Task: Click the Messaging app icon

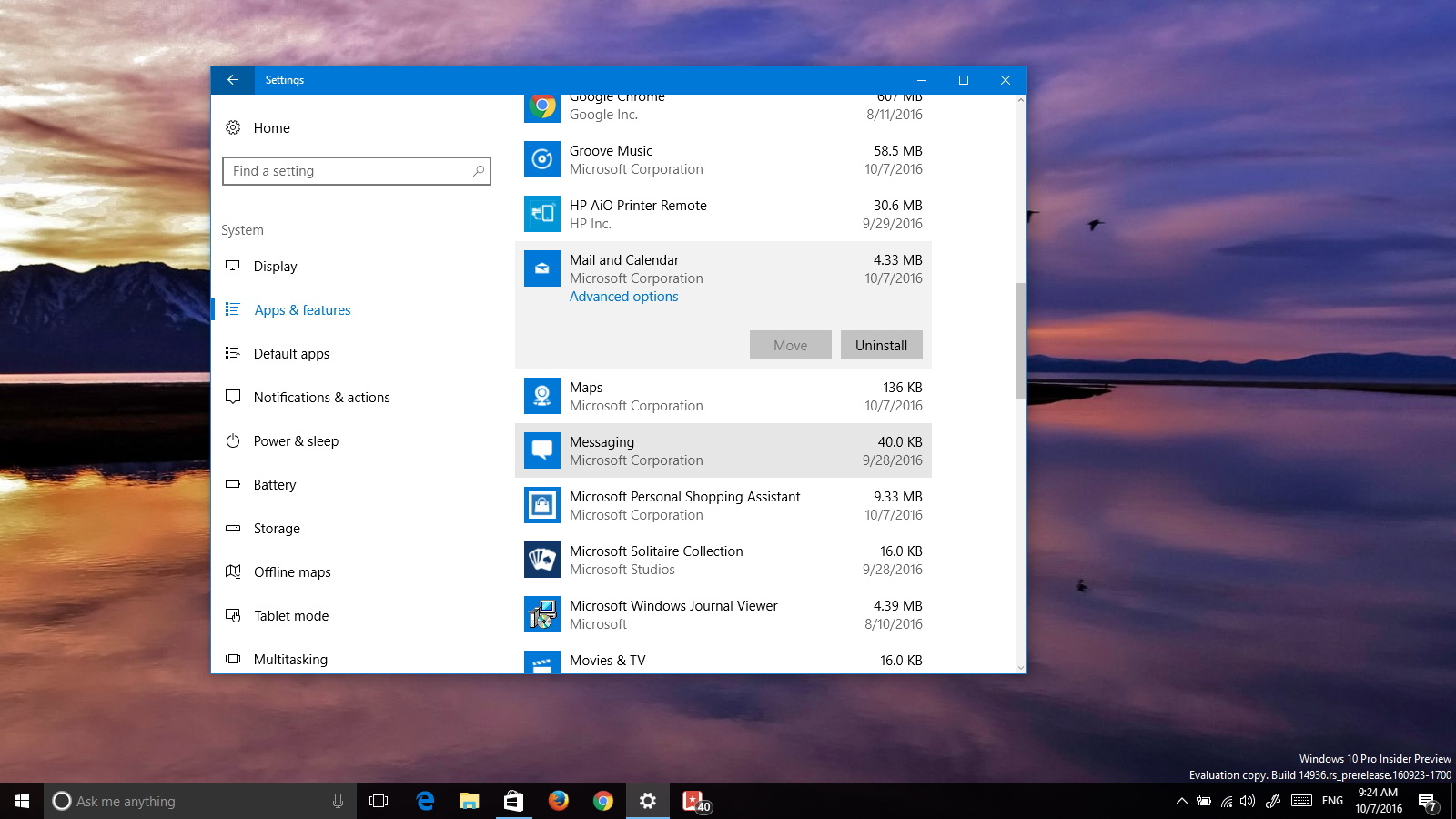Action: coord(542,450)
